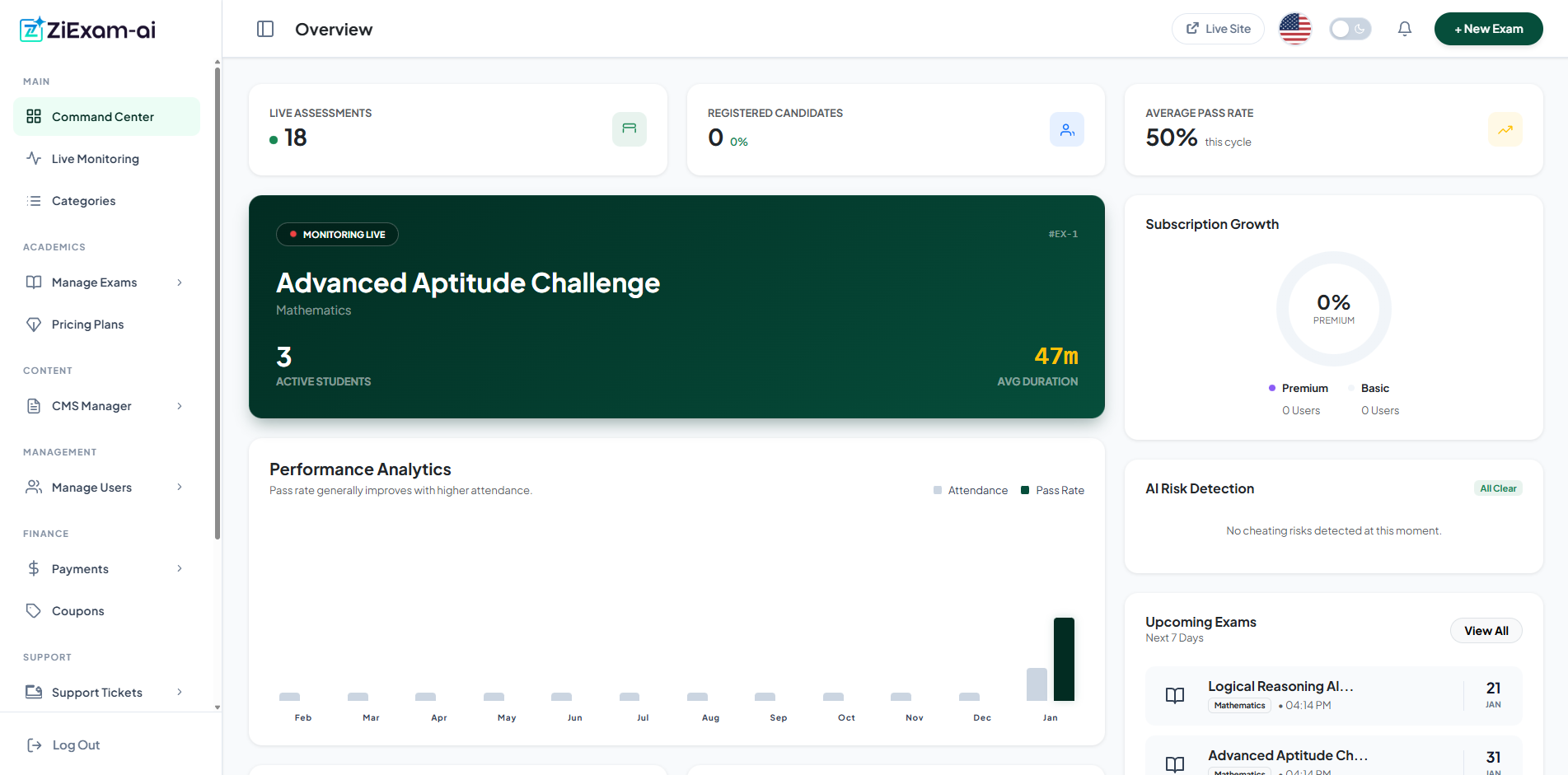The width and height of the screenshot is (1568, 775).
Task: Expand the Manage Exams chevron
Action: [180, 282]
